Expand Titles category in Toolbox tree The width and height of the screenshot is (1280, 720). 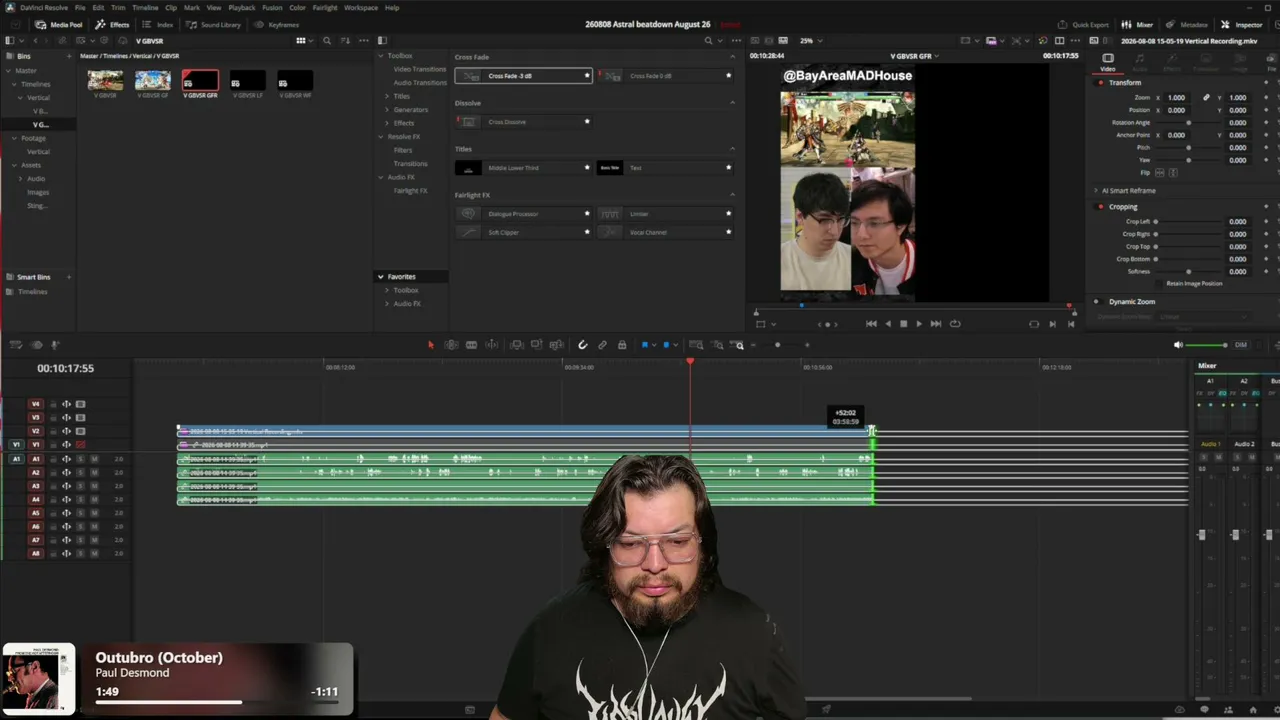click(x=388, y=96)
